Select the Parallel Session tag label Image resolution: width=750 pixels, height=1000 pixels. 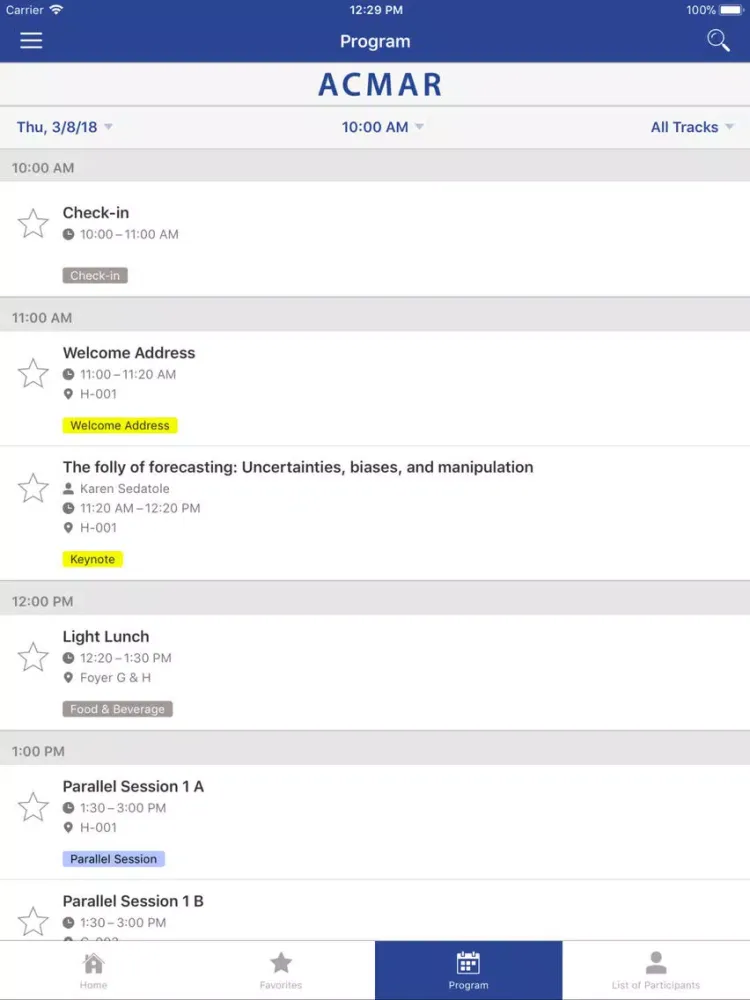click(114, 859)
